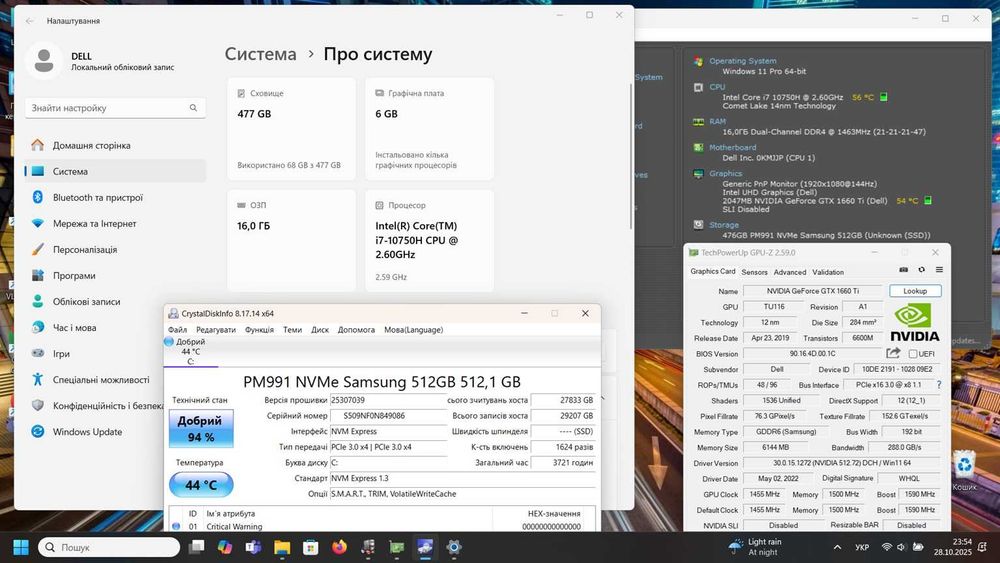Viewport: 1000px width, 563px height.
Task: Click the Добрий 94 % health button
Action: 201,428
